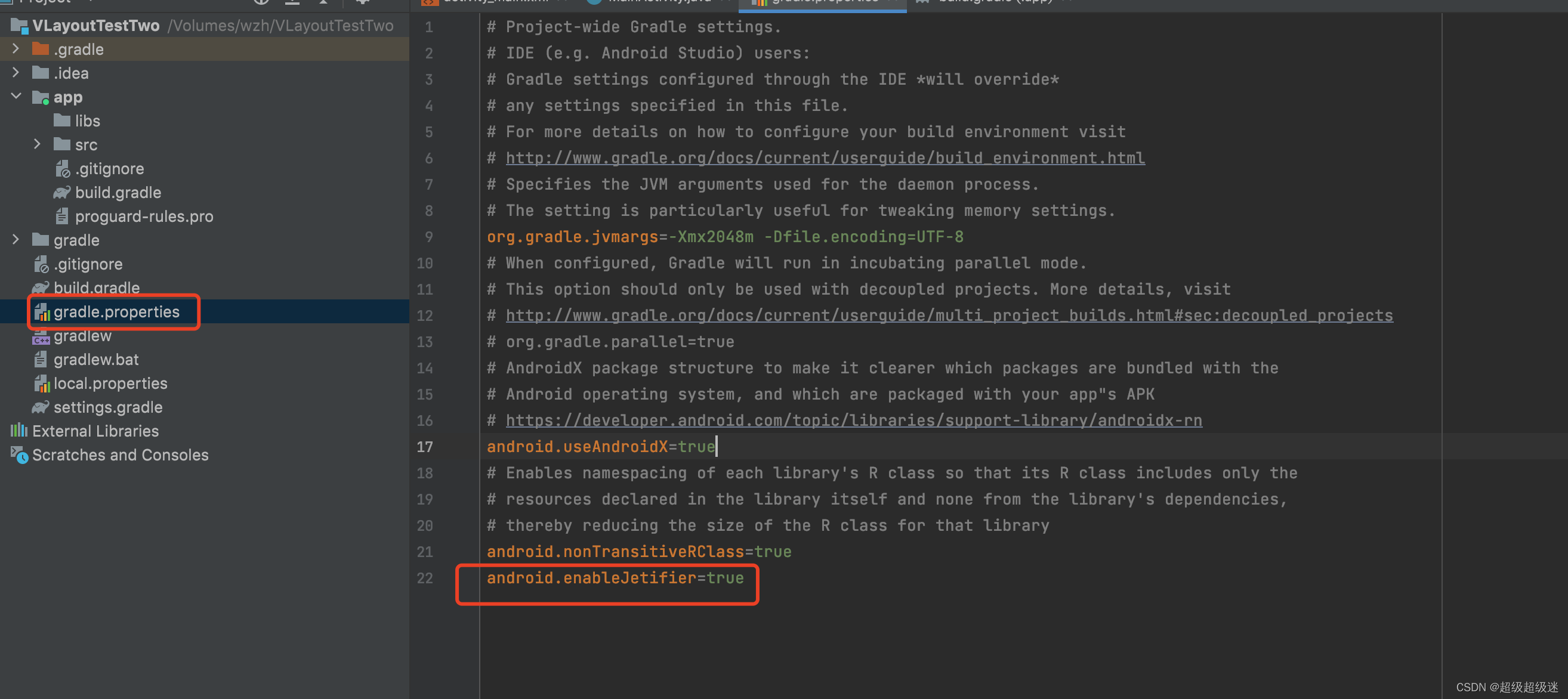Select the gradle.properties file icon in sidebar
This screenshot has width=1568, height=699.
click(x=41, y=312)
